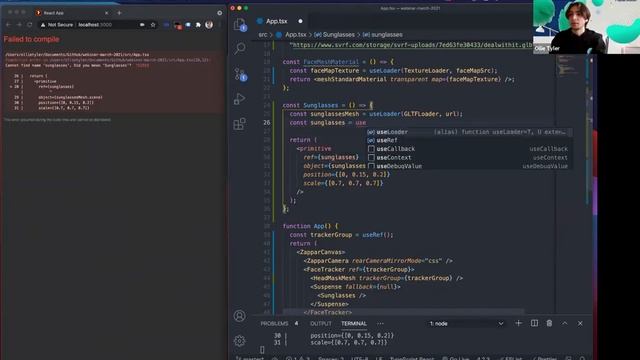
Task: Click the camera icon in the address bar
Action: point(142,25)
